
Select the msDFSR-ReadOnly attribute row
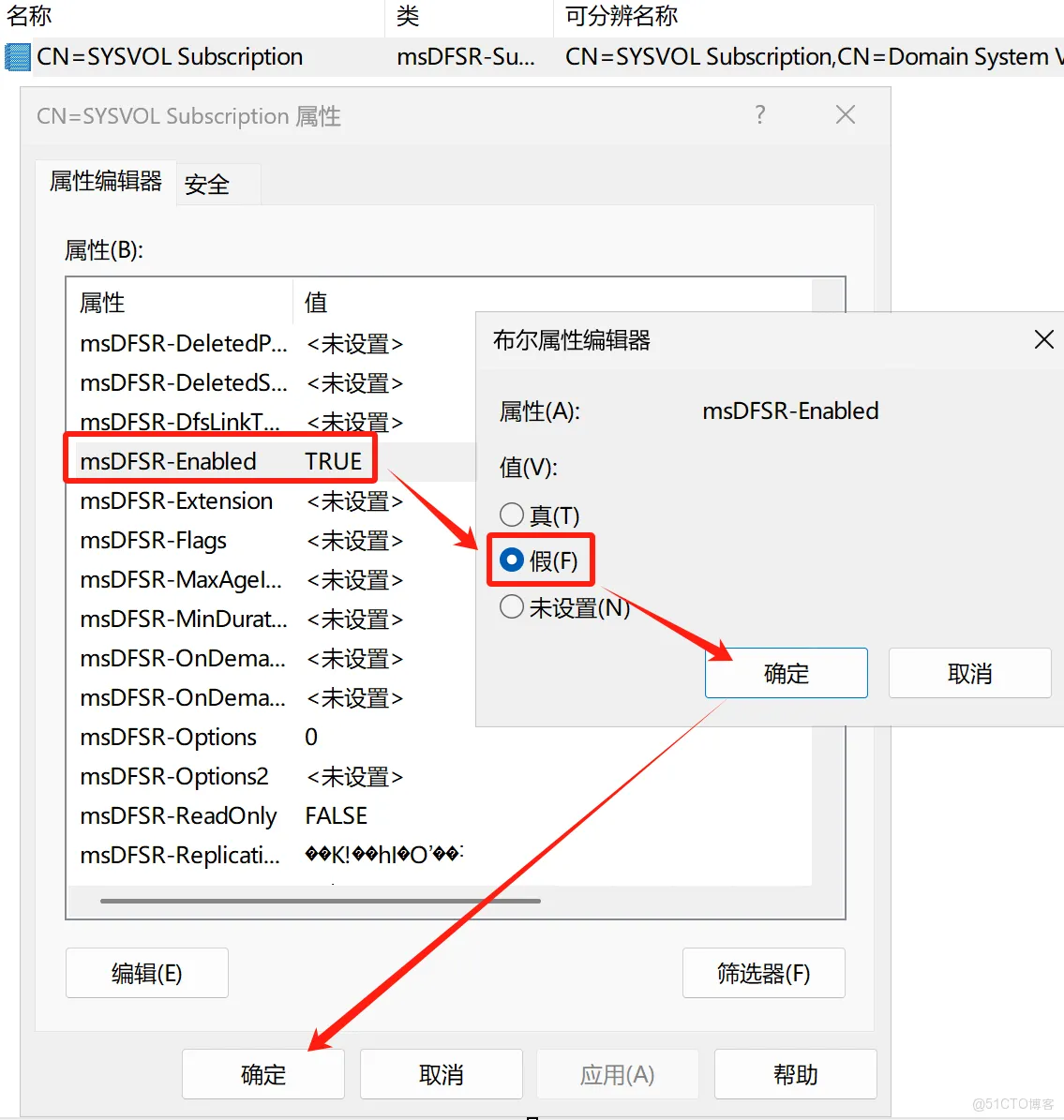pos(178,815)
